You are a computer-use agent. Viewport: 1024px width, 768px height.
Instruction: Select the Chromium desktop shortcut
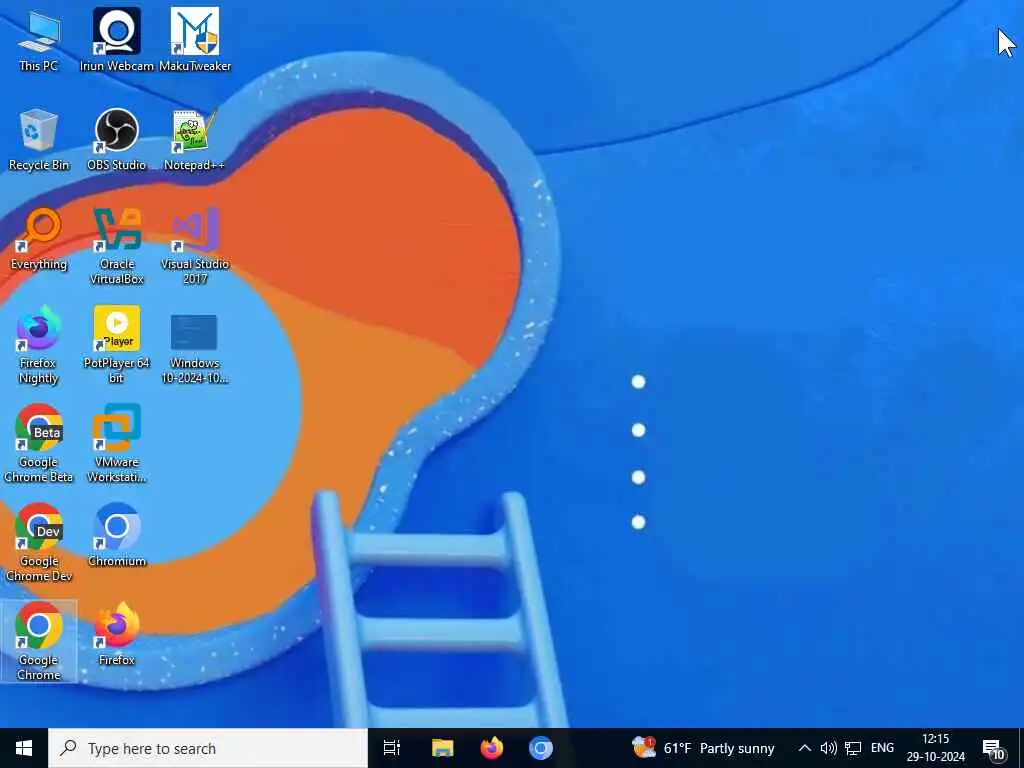(116, 536)
